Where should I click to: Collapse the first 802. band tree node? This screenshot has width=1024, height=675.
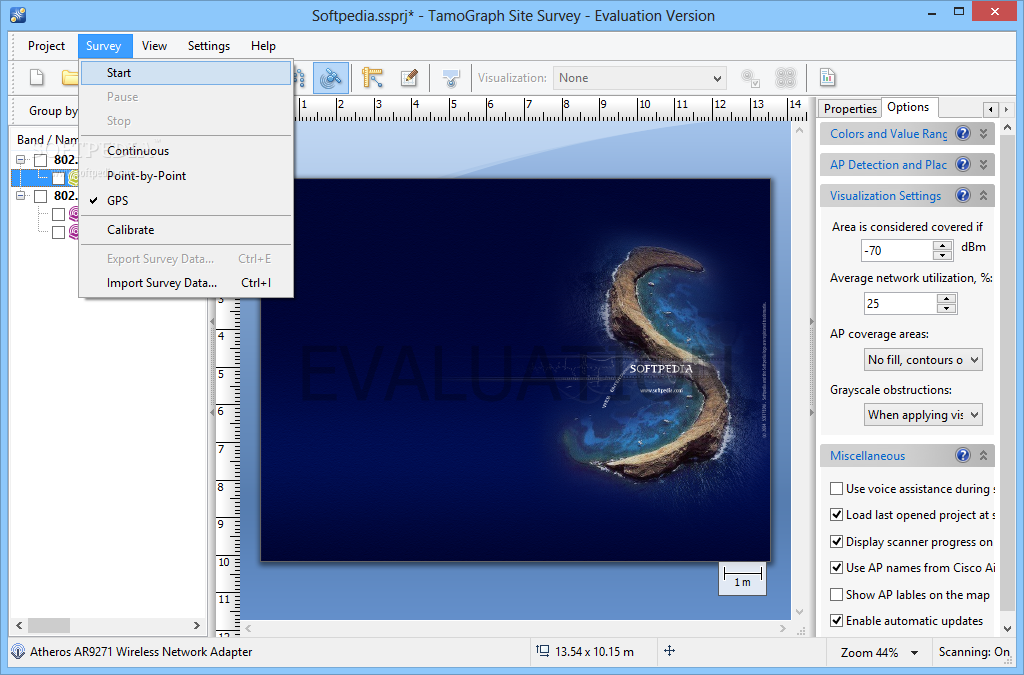[x=21, y=160]
